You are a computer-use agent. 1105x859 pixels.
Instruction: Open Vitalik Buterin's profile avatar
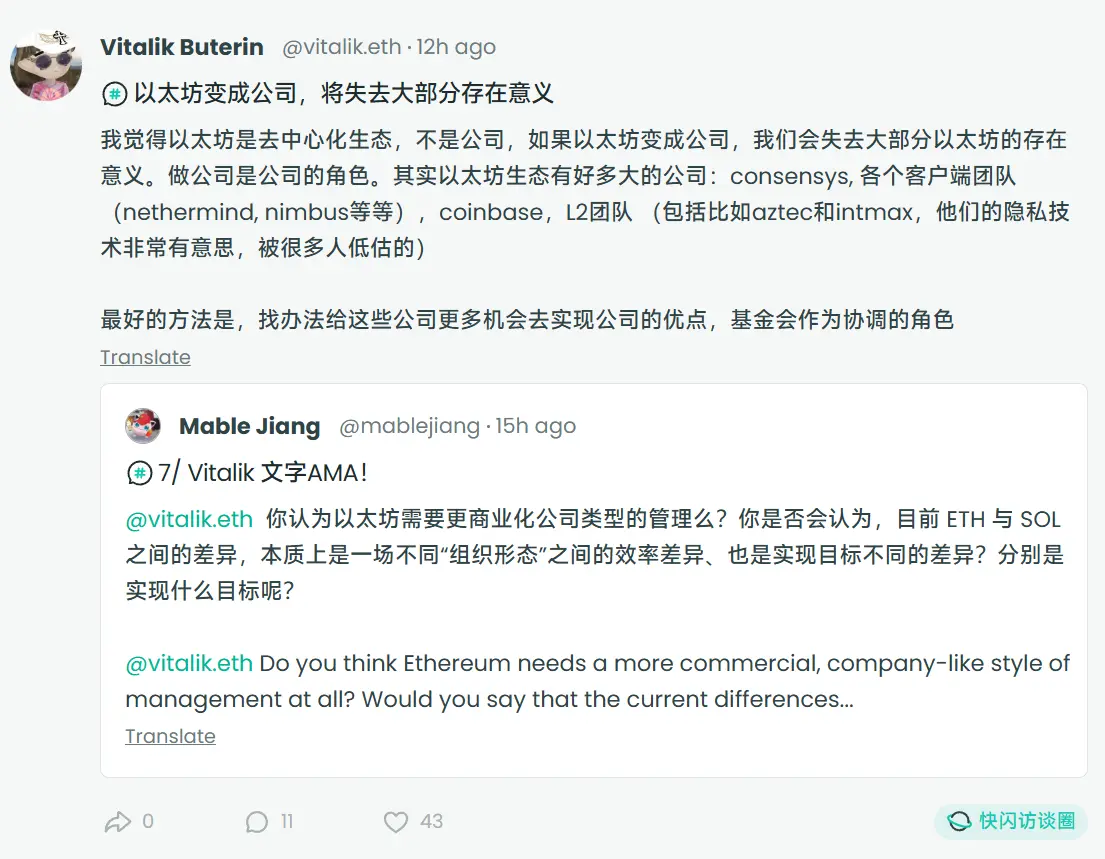pos(46,65)
